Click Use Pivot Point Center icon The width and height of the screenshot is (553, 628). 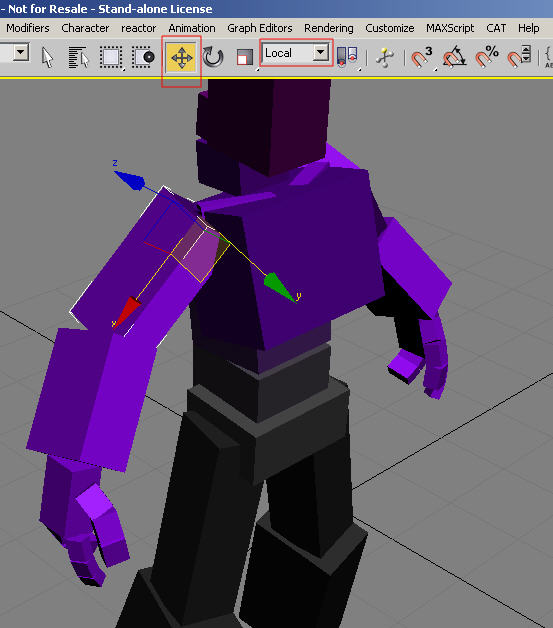point(347,57)
